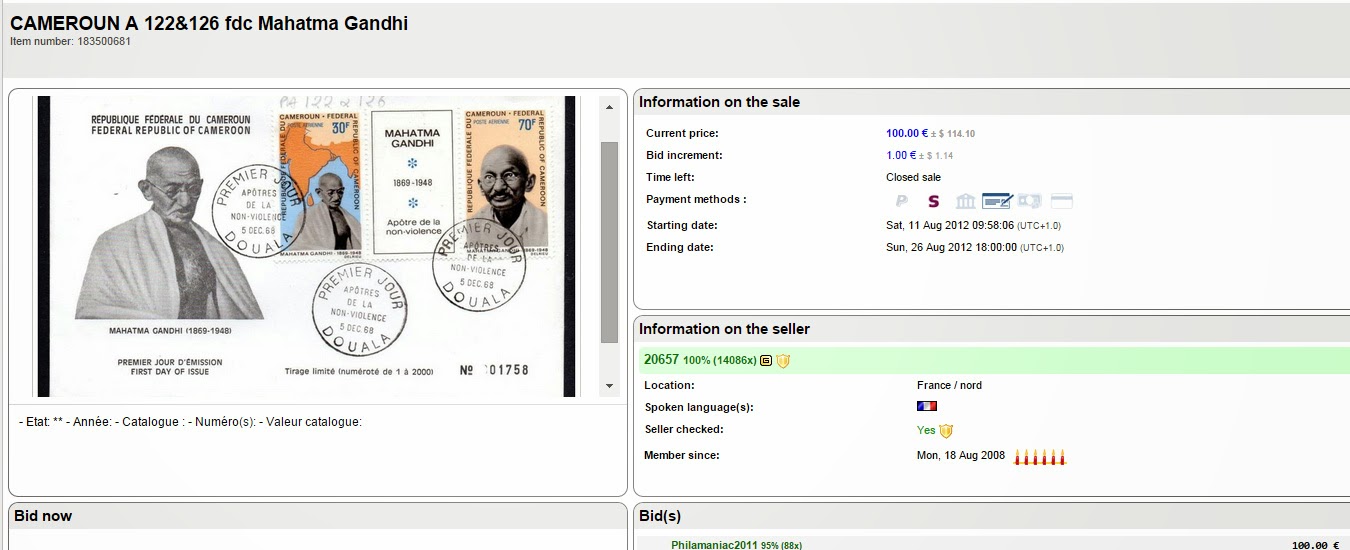
Task: Click the bank transfer payment icon
Action: [x=966, y=201]
